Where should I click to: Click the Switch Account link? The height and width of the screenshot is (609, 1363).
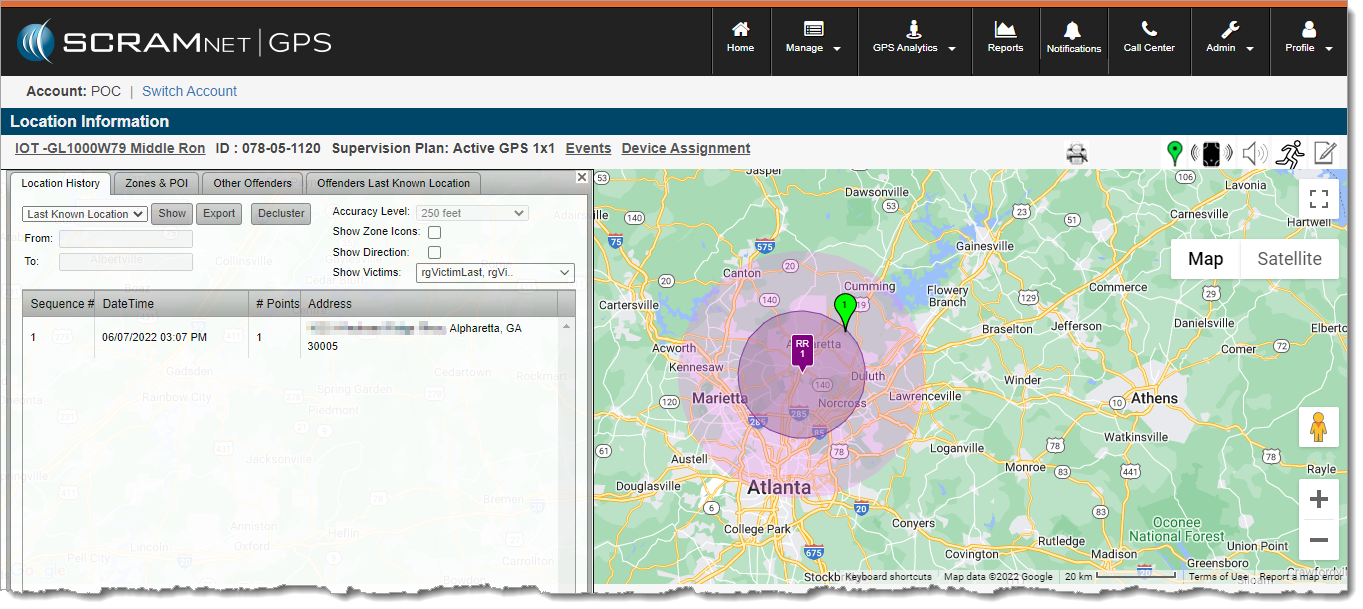pos(189,91)
